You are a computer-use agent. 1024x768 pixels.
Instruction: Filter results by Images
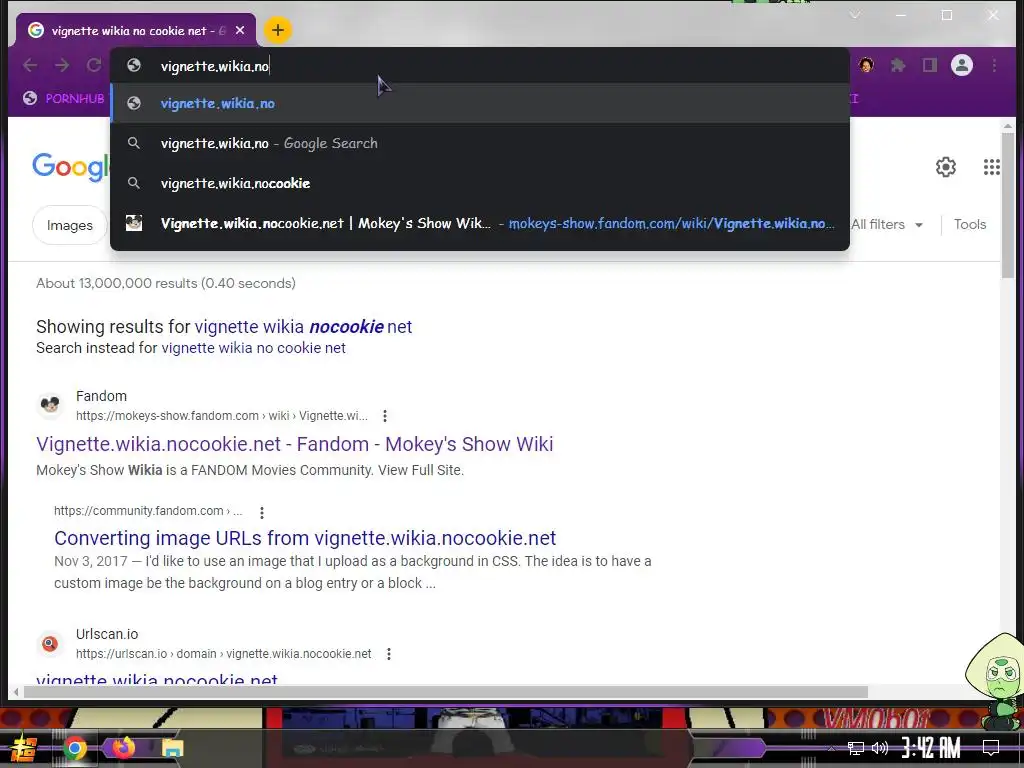[x=70, y=225]
